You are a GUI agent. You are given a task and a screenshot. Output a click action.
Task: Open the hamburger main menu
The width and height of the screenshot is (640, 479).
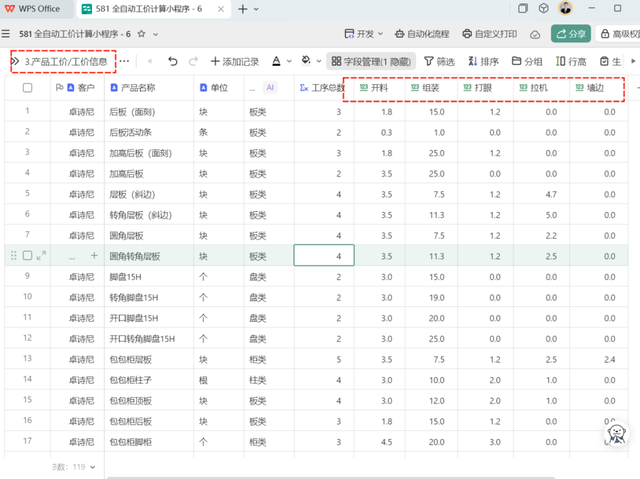5,34
